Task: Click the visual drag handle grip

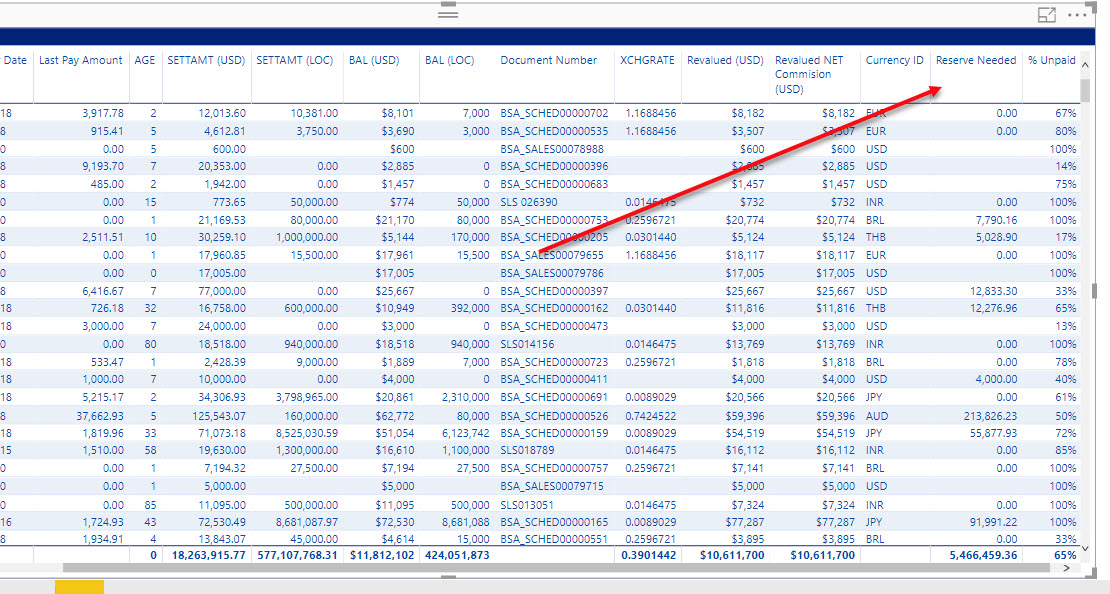Action: point(447,13)
